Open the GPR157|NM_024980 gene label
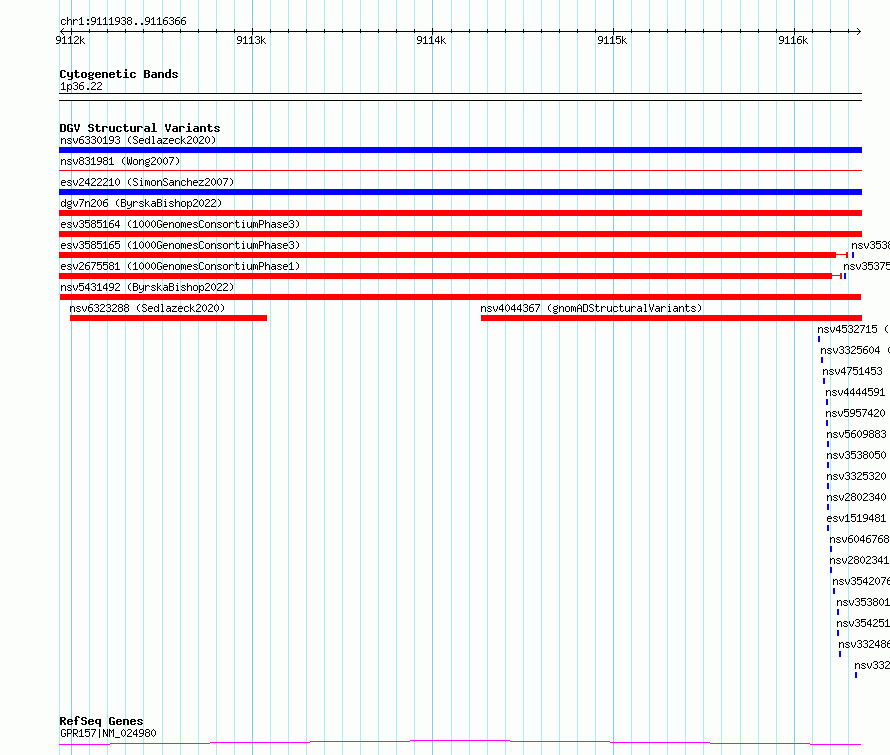Screen dimensions: 890x755 [x=108, y=733]
